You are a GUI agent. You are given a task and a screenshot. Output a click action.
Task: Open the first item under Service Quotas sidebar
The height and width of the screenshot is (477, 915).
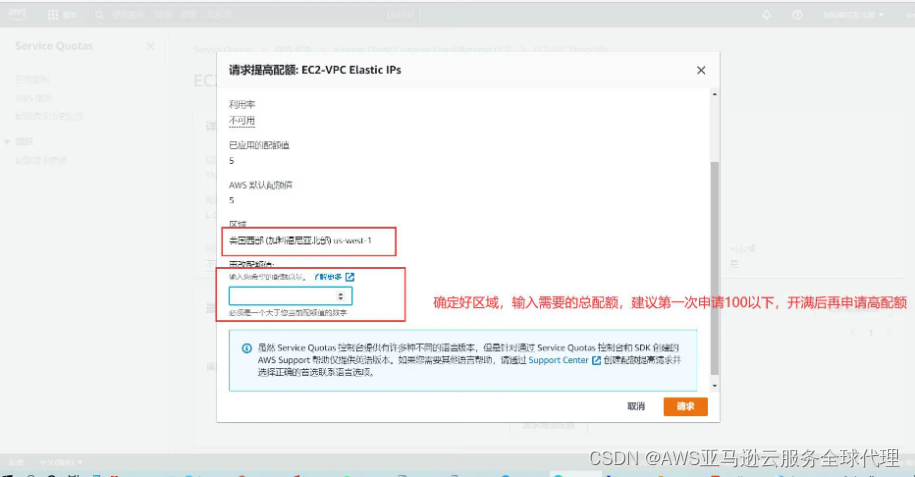pos(32,79)
